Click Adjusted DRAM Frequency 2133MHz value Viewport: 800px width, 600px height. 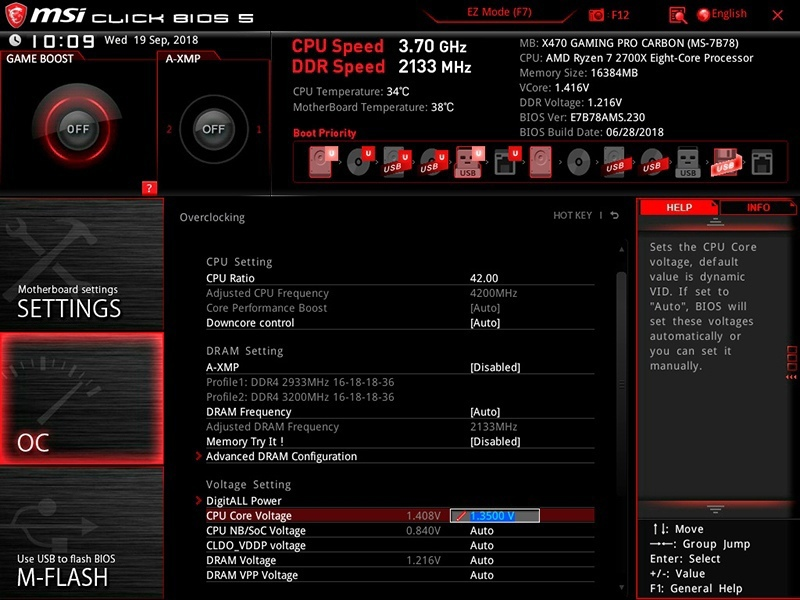point(493,427)
